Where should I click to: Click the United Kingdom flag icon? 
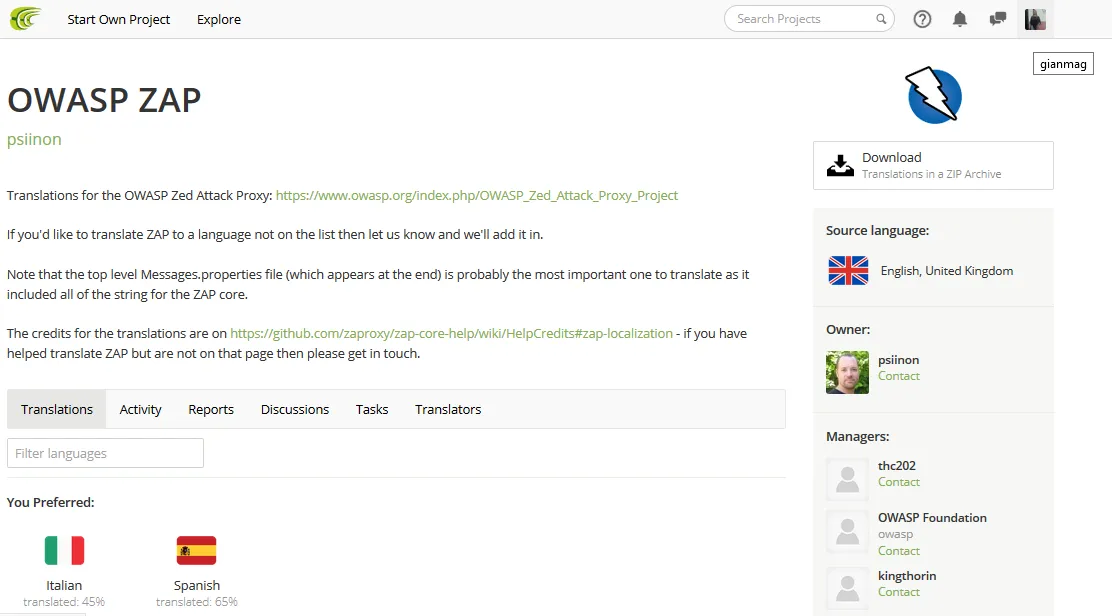point(848,270)
